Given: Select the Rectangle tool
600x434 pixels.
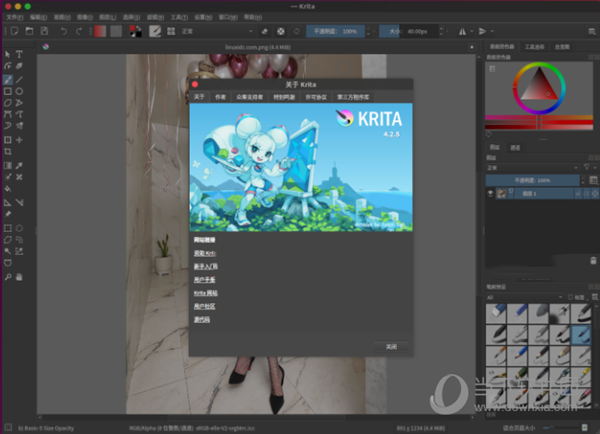Looking at the screenshot, I should [8, 91].
